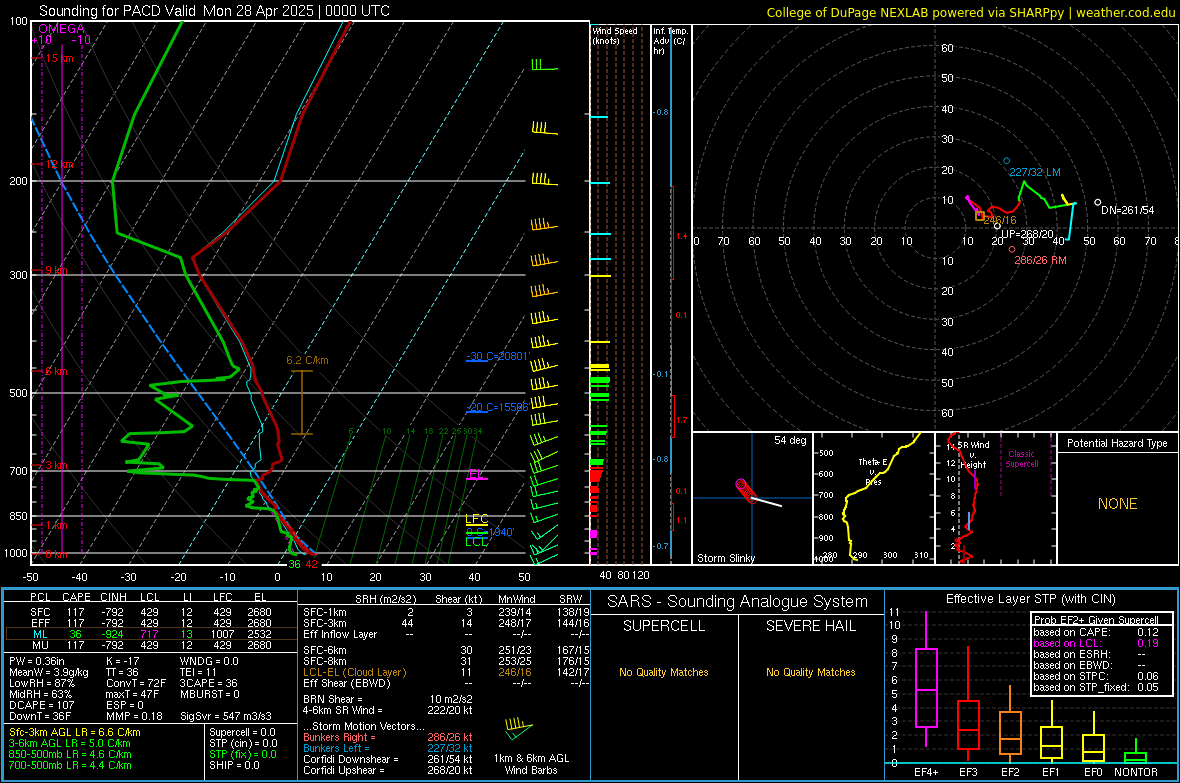Click the SHIP = 0.0 value

[234, 765]
